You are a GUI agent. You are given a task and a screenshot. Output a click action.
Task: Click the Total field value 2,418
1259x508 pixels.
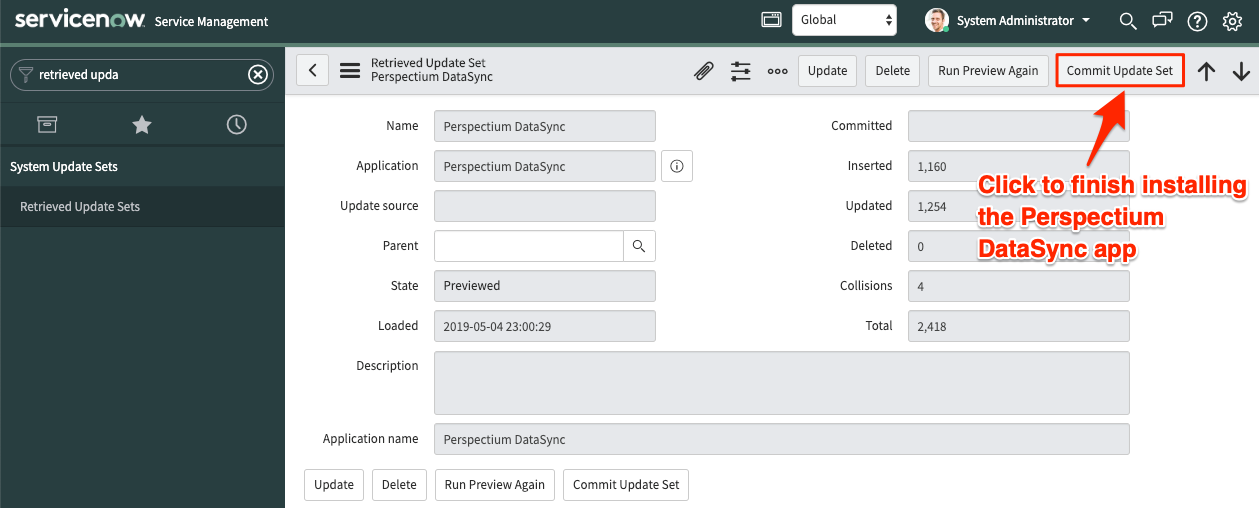click(x=1019, y=326)
